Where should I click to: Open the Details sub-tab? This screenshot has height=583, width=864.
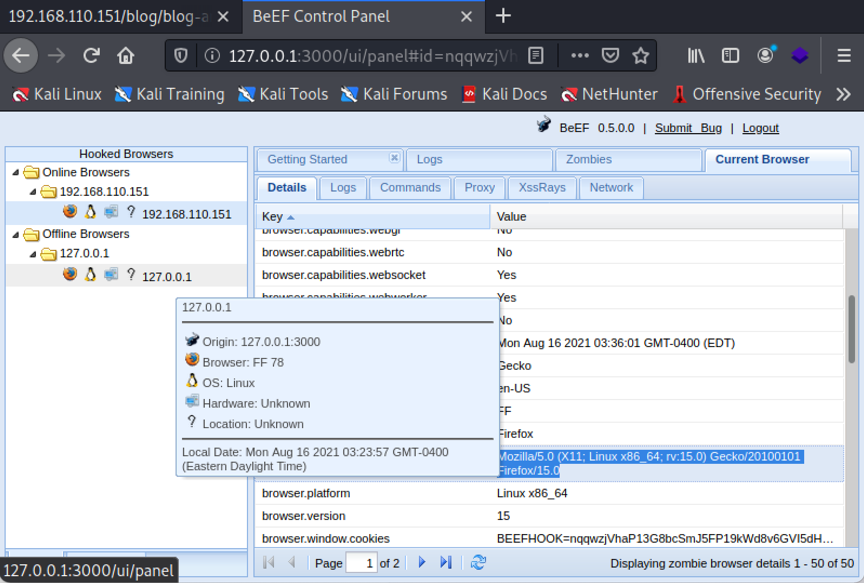tap(287, 187)
